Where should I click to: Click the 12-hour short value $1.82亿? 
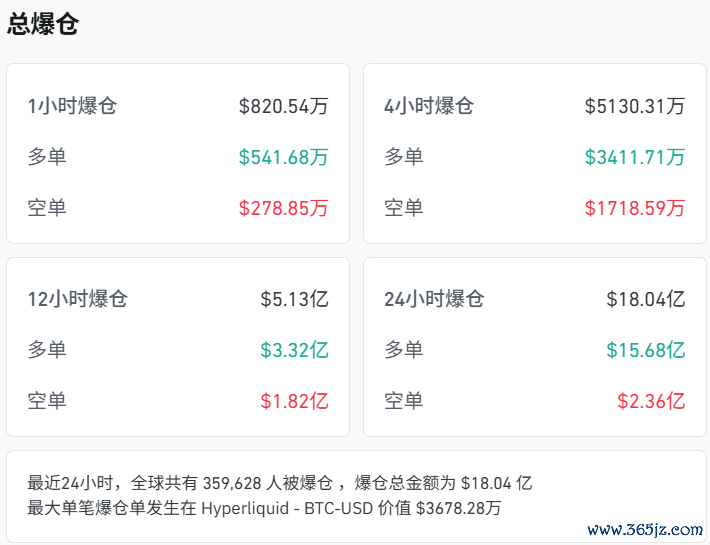[x=294, y=401]
